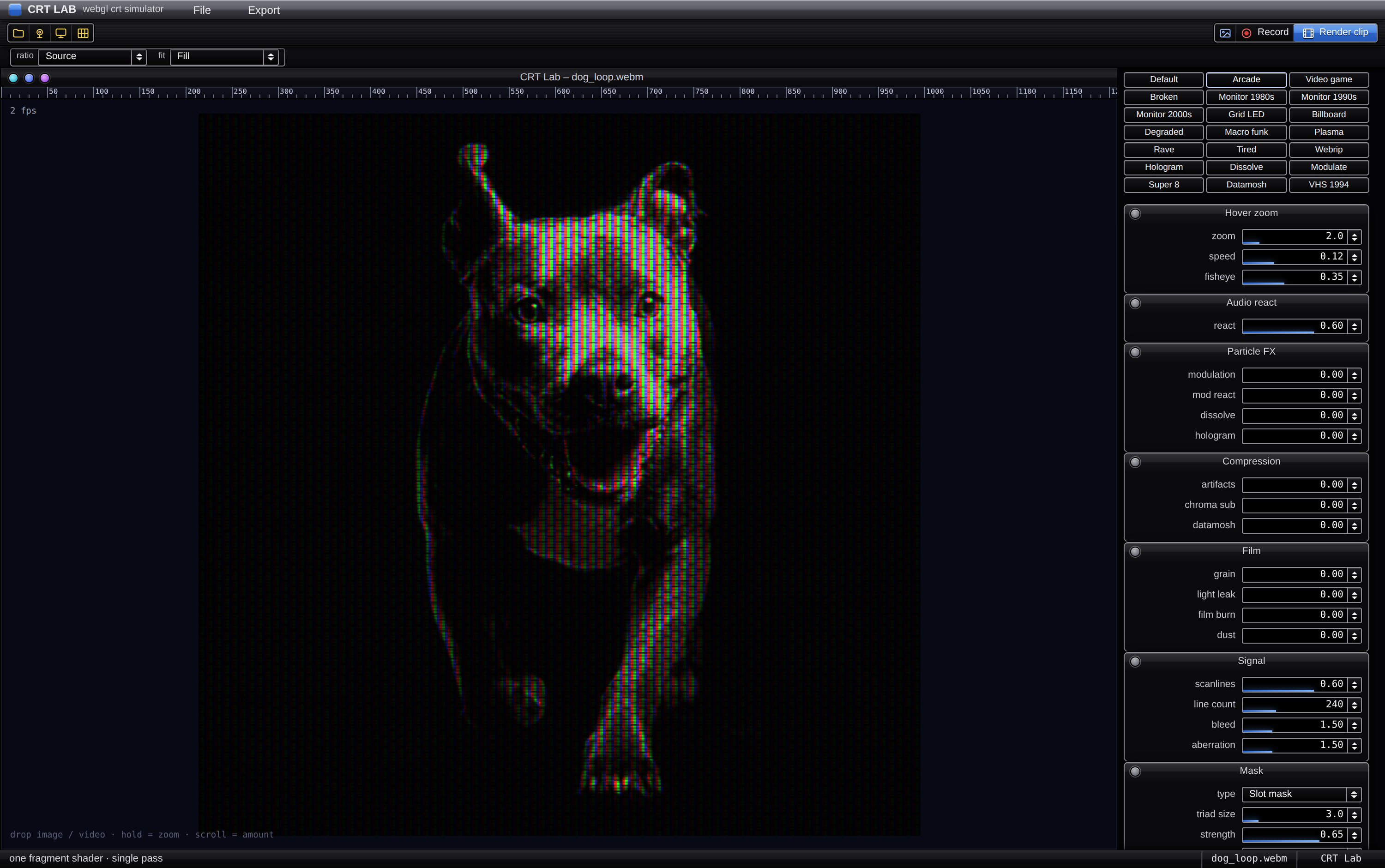Toggle the Audio react section

1135,303
